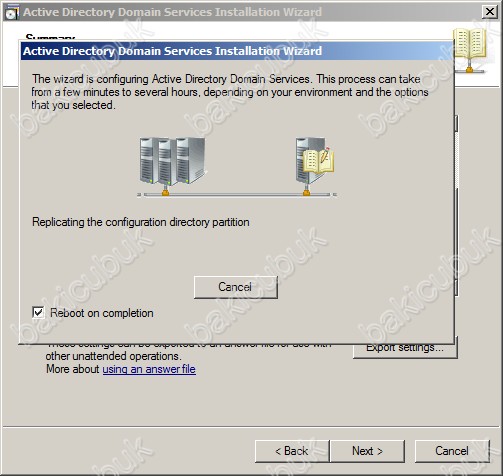
Task: Click the Replicating the configuration directory partition status
Action: pos(141,222)
